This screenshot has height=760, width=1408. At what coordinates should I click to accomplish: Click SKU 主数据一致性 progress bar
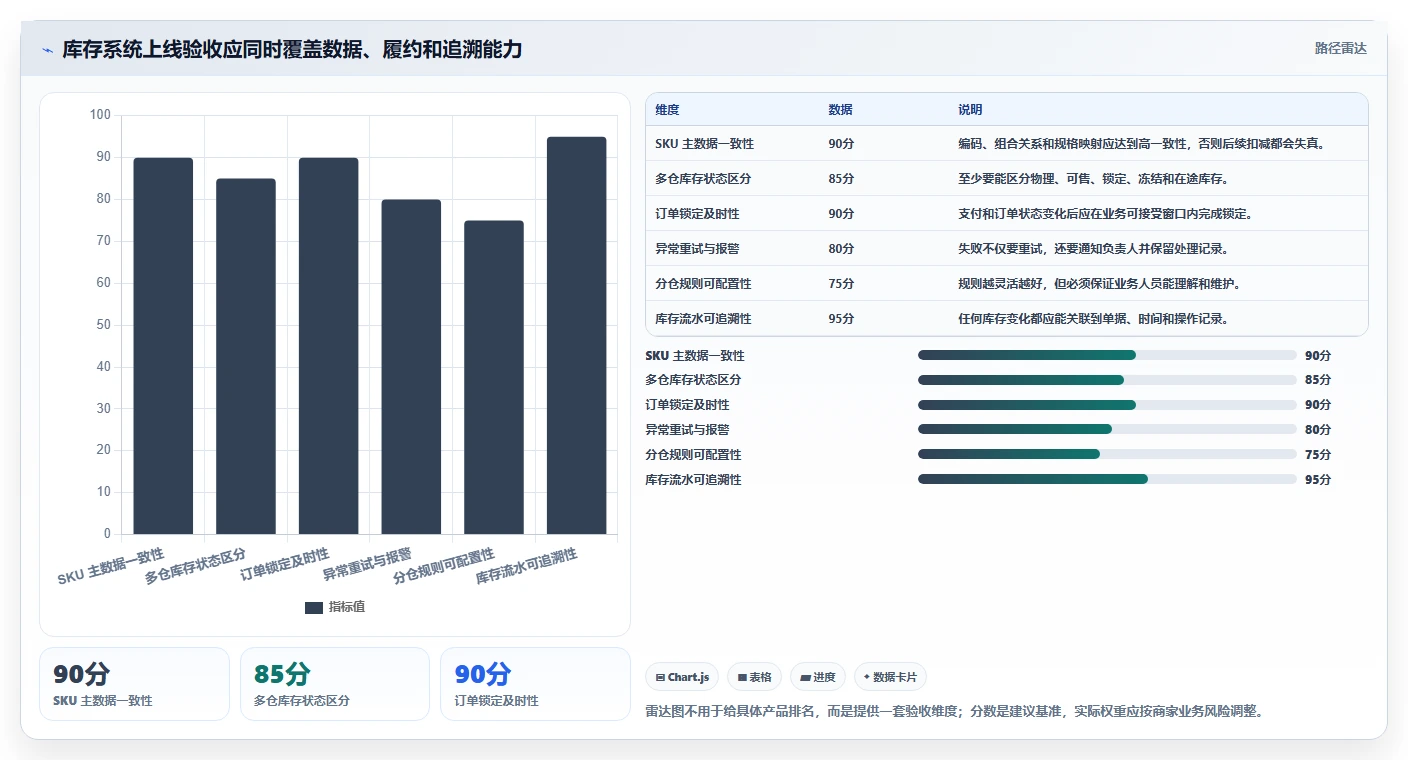(x=1107, y=355)
